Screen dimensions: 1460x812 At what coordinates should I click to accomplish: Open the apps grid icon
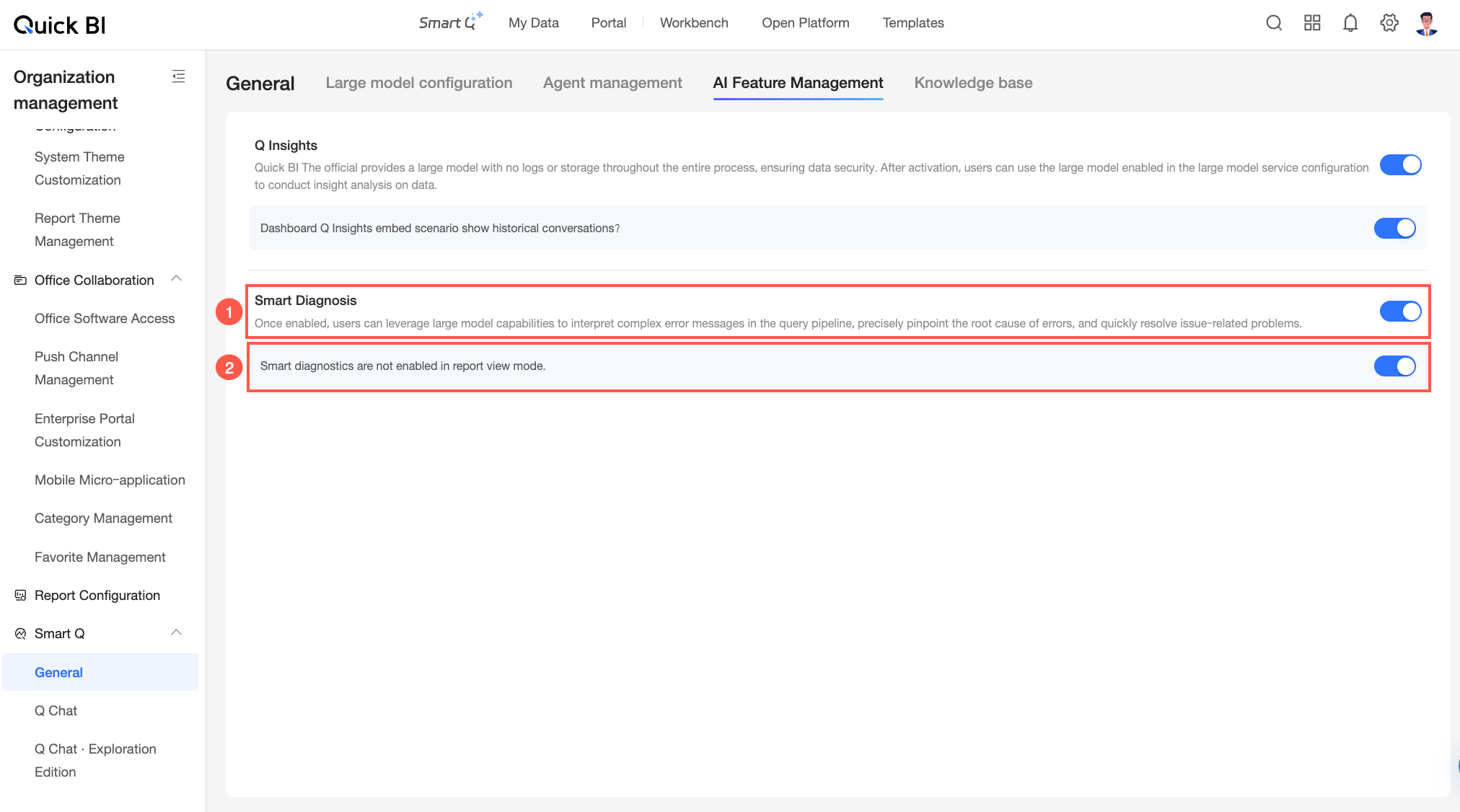[1312, 23]
